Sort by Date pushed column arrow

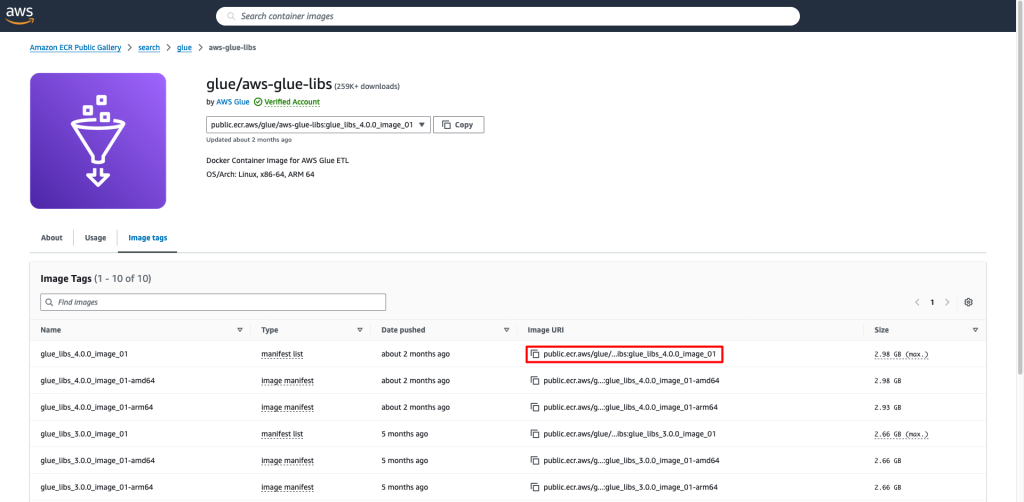tap(506, 330)
